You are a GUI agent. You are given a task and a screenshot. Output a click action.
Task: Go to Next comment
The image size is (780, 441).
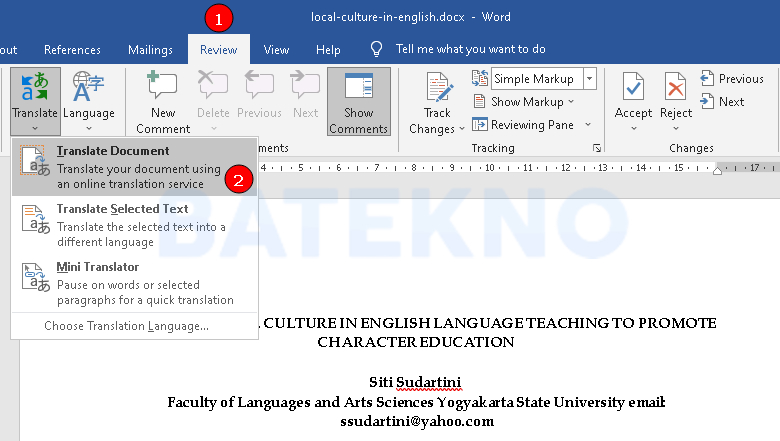pyautogui.click(x=305, y=94)
